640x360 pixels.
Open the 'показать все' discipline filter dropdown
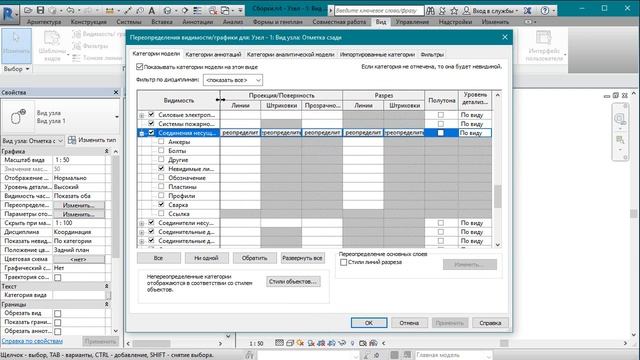[233, 80]
